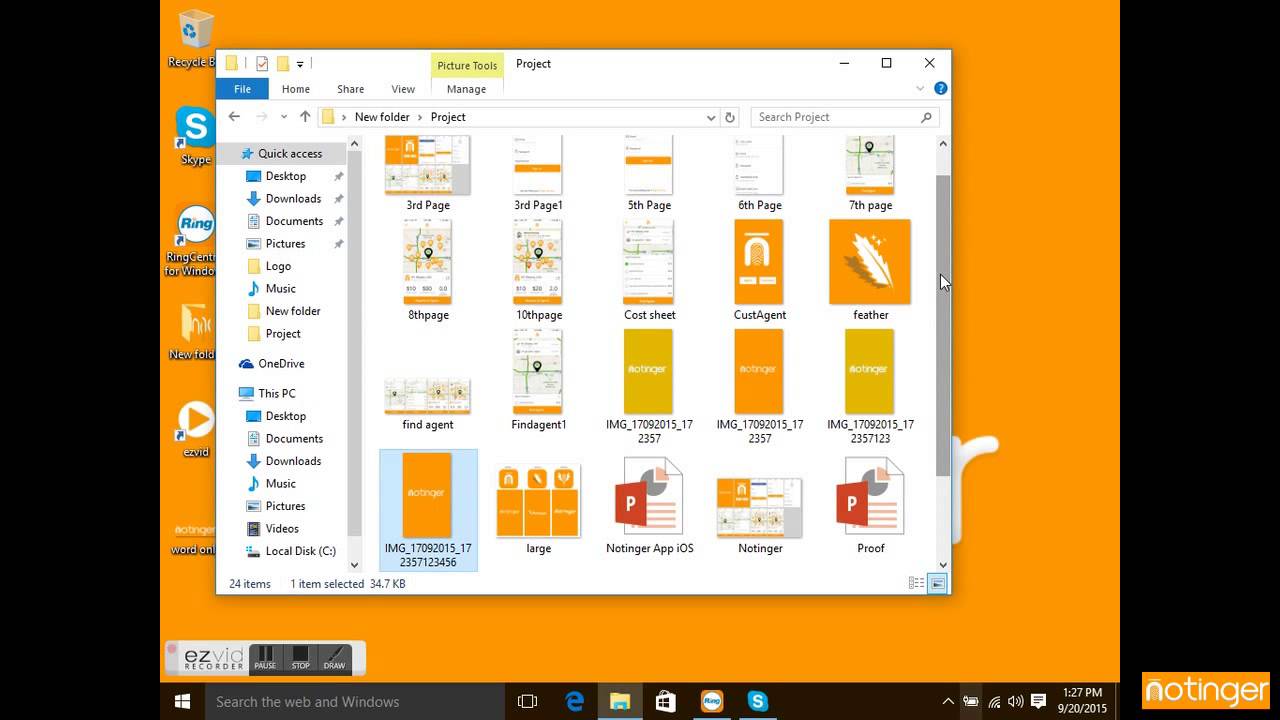Click the Refresh button beside the address bar
The image size is (1280, 720).
(x=730, y=117)
